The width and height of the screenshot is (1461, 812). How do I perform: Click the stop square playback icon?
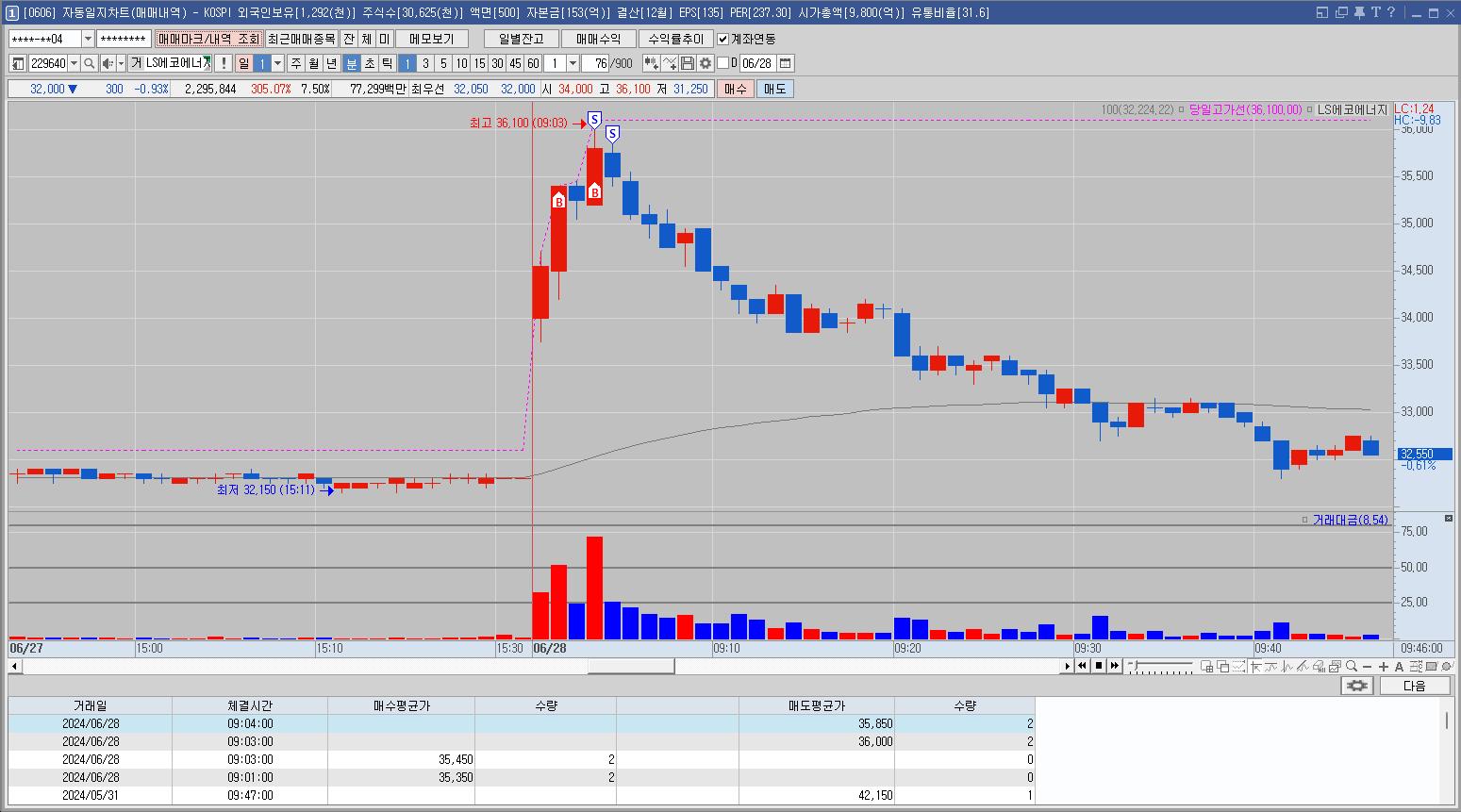(1099, 666)
